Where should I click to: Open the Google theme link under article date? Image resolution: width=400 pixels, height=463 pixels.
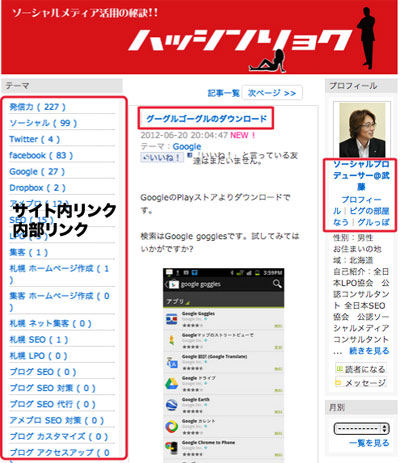tap(187, 146)
